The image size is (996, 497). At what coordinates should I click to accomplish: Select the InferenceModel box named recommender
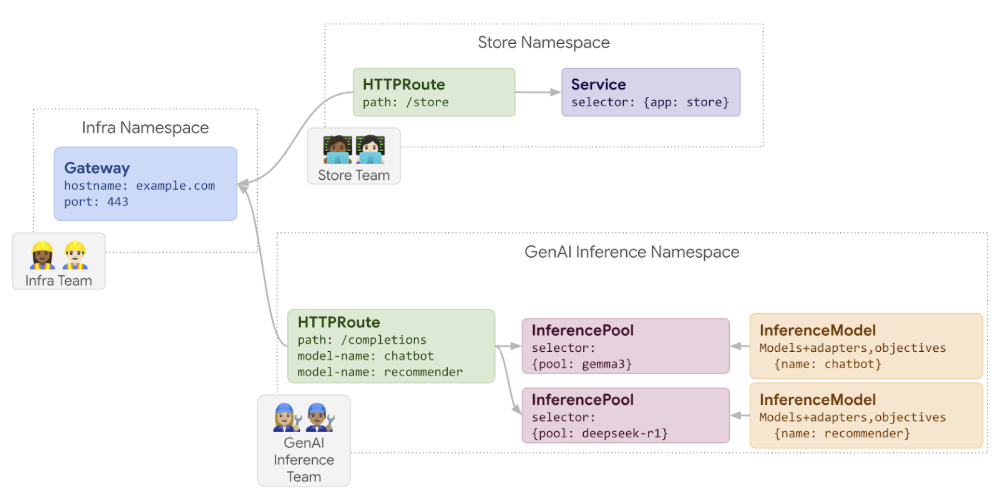tap(866, 415)
